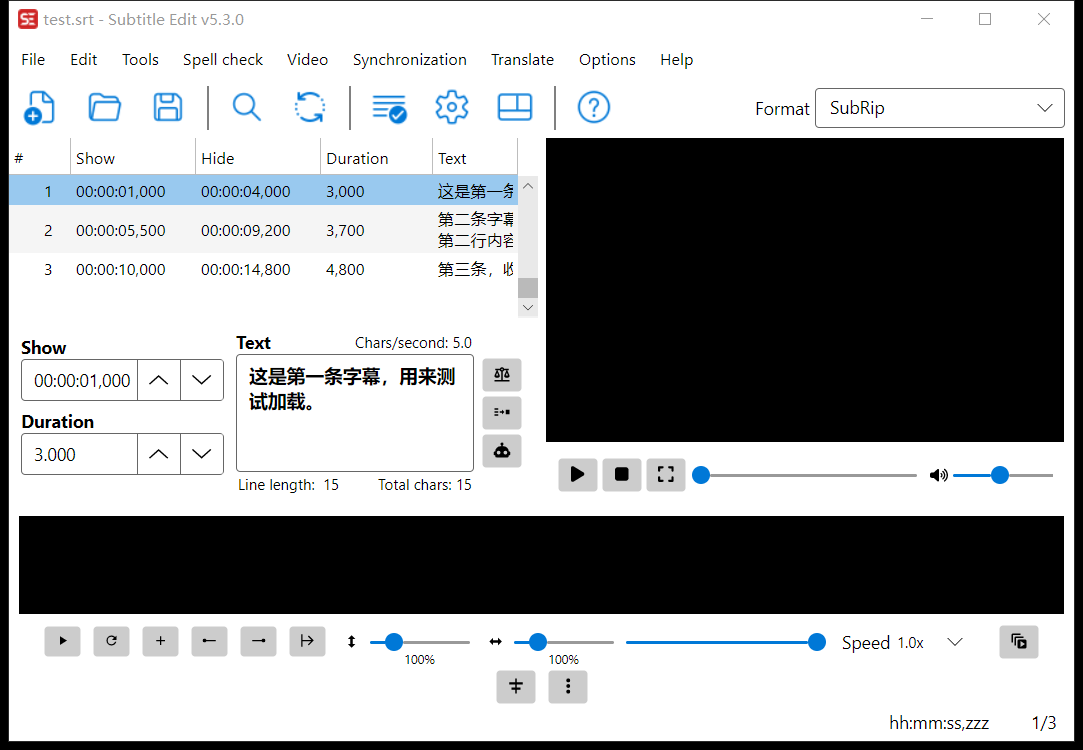Viewport: 1083px width, 750px height.
Task: Click the video position slider
Action: (805, 475)
